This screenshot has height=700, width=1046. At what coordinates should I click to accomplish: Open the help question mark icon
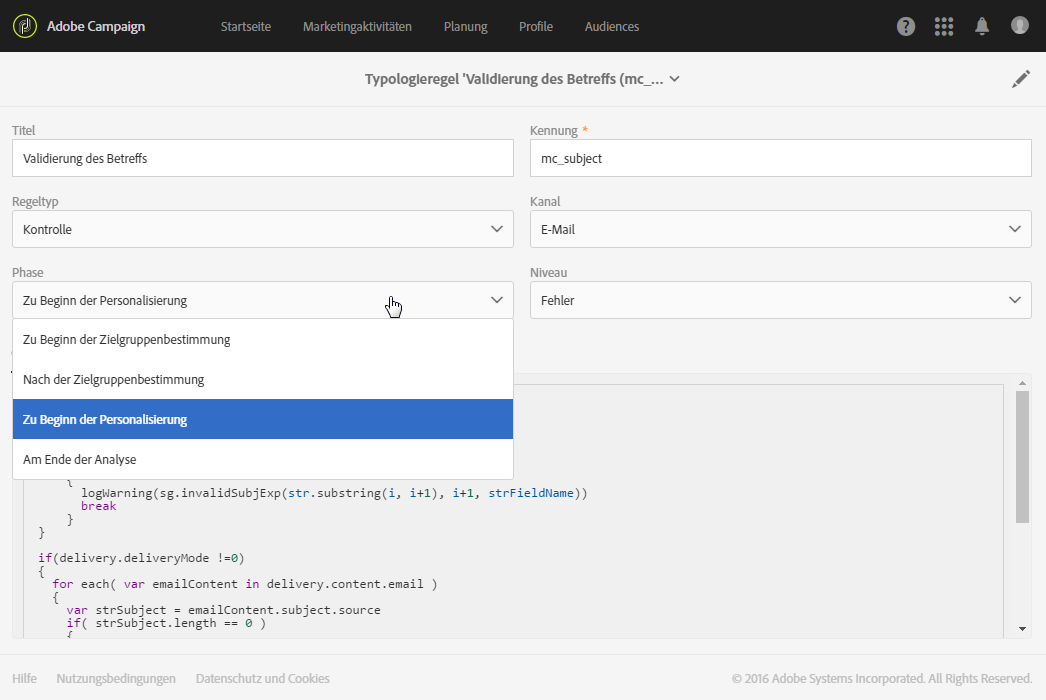click(x=906, y=27)
